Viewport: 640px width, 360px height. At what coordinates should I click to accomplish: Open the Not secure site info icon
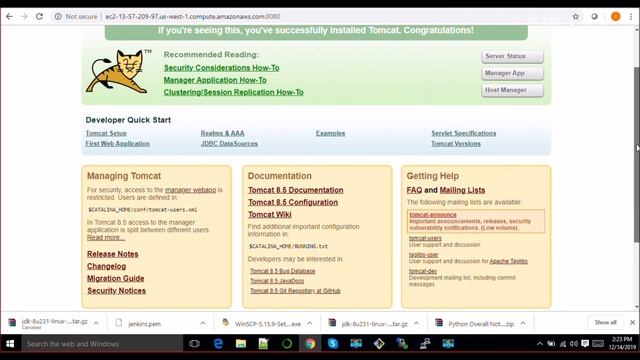click(x=58, y=16)
